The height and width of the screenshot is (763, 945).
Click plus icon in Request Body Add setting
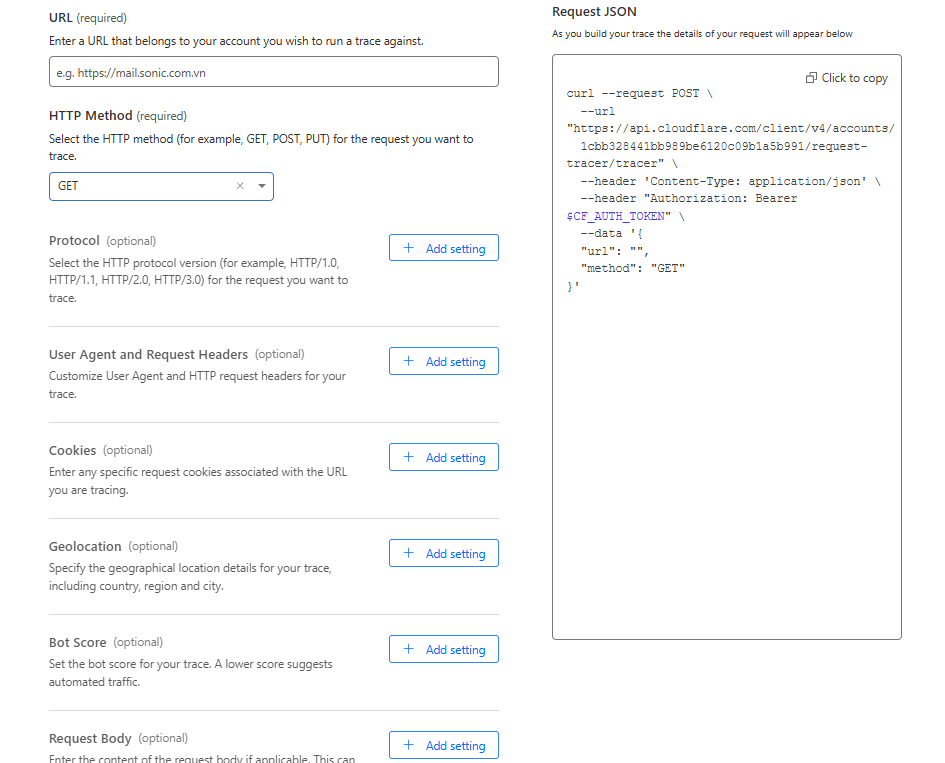[408, 745]
